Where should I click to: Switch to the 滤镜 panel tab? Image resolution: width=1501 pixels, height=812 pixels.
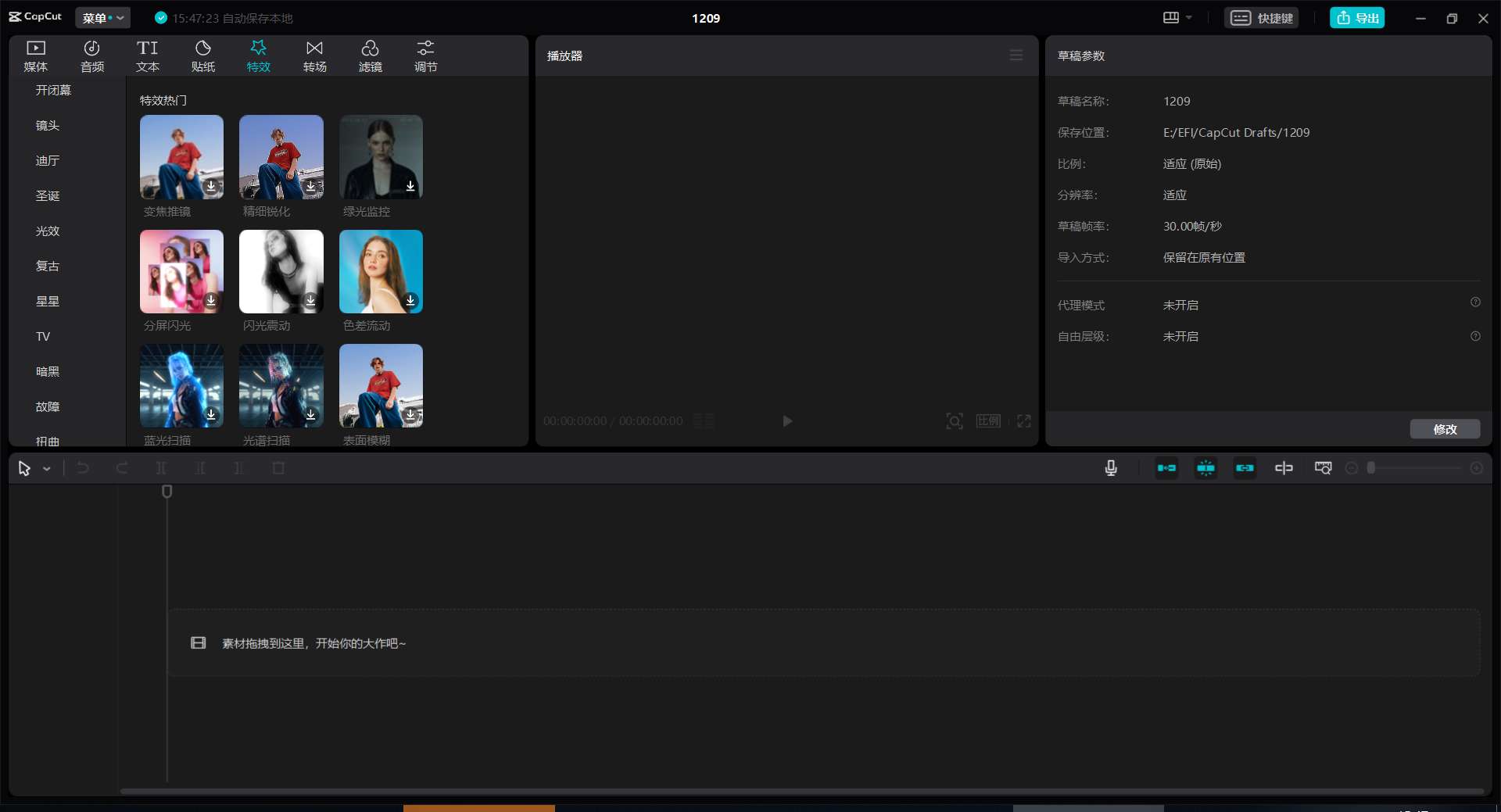point(370,55)
